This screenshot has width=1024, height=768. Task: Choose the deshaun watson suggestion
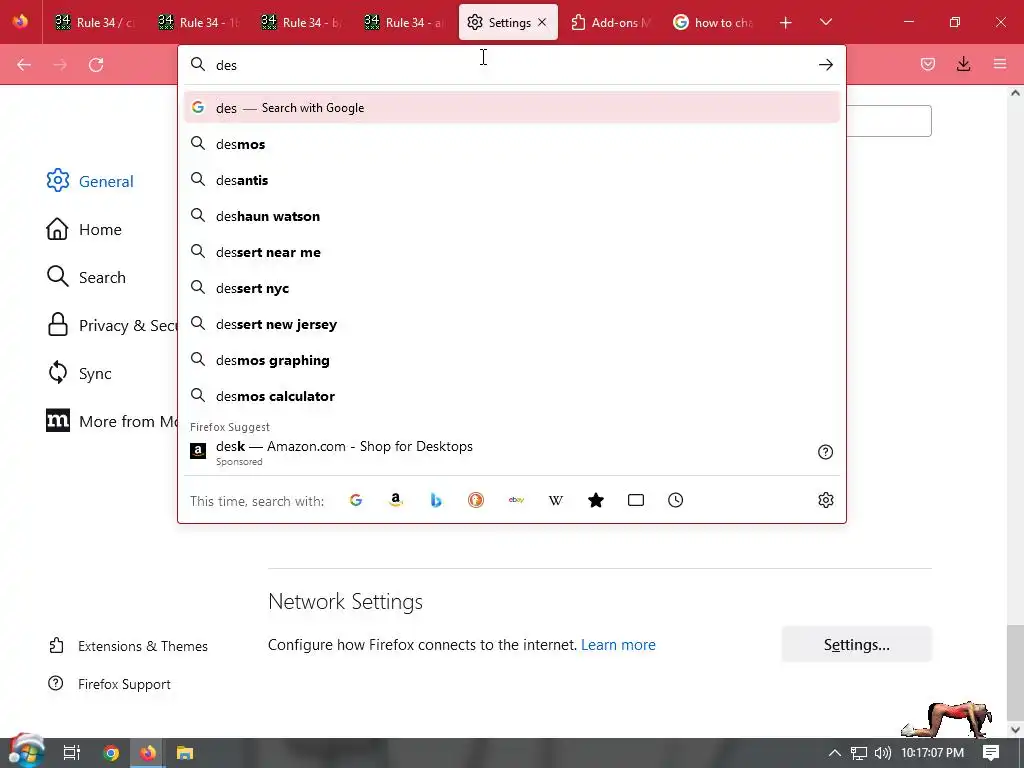pos(512,216)
